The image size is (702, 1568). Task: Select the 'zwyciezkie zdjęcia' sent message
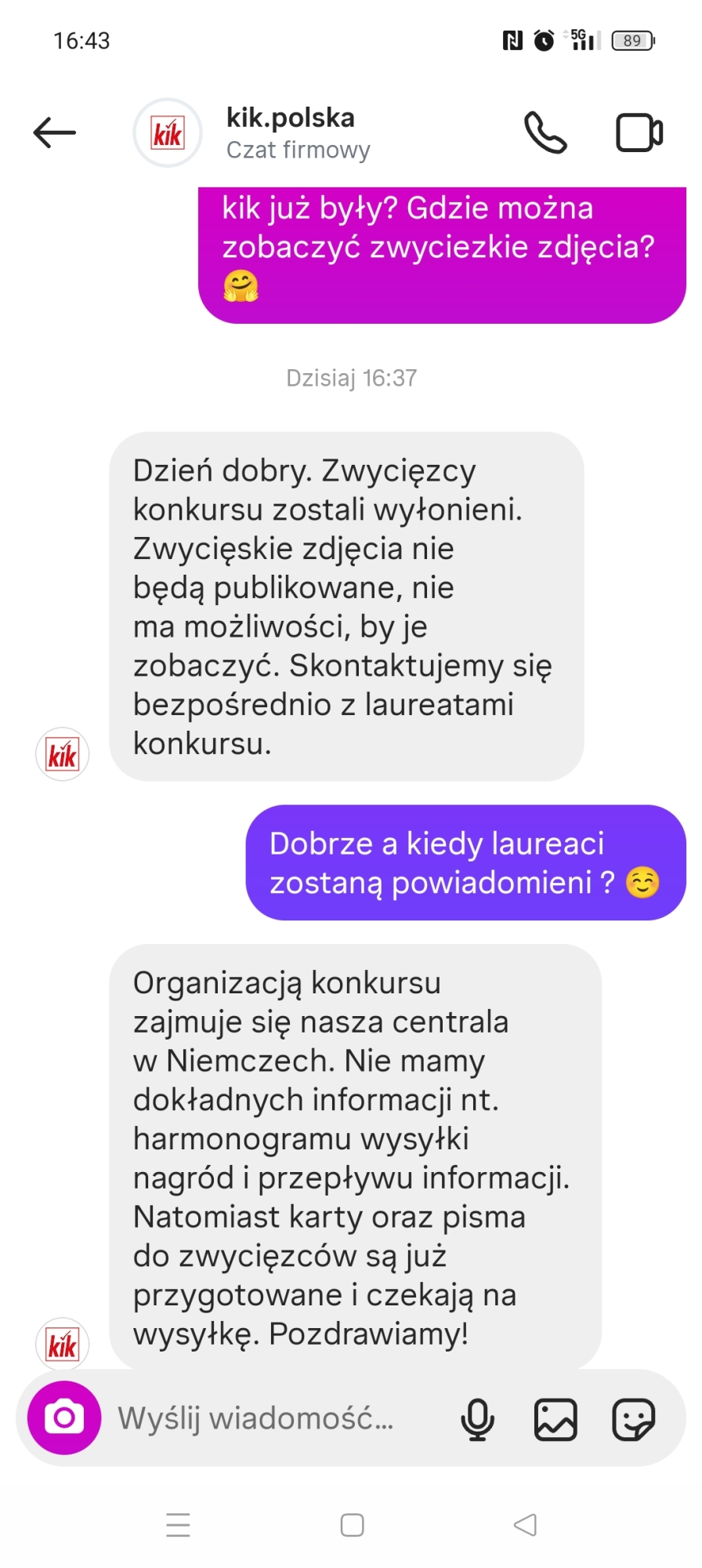point(442,255)
